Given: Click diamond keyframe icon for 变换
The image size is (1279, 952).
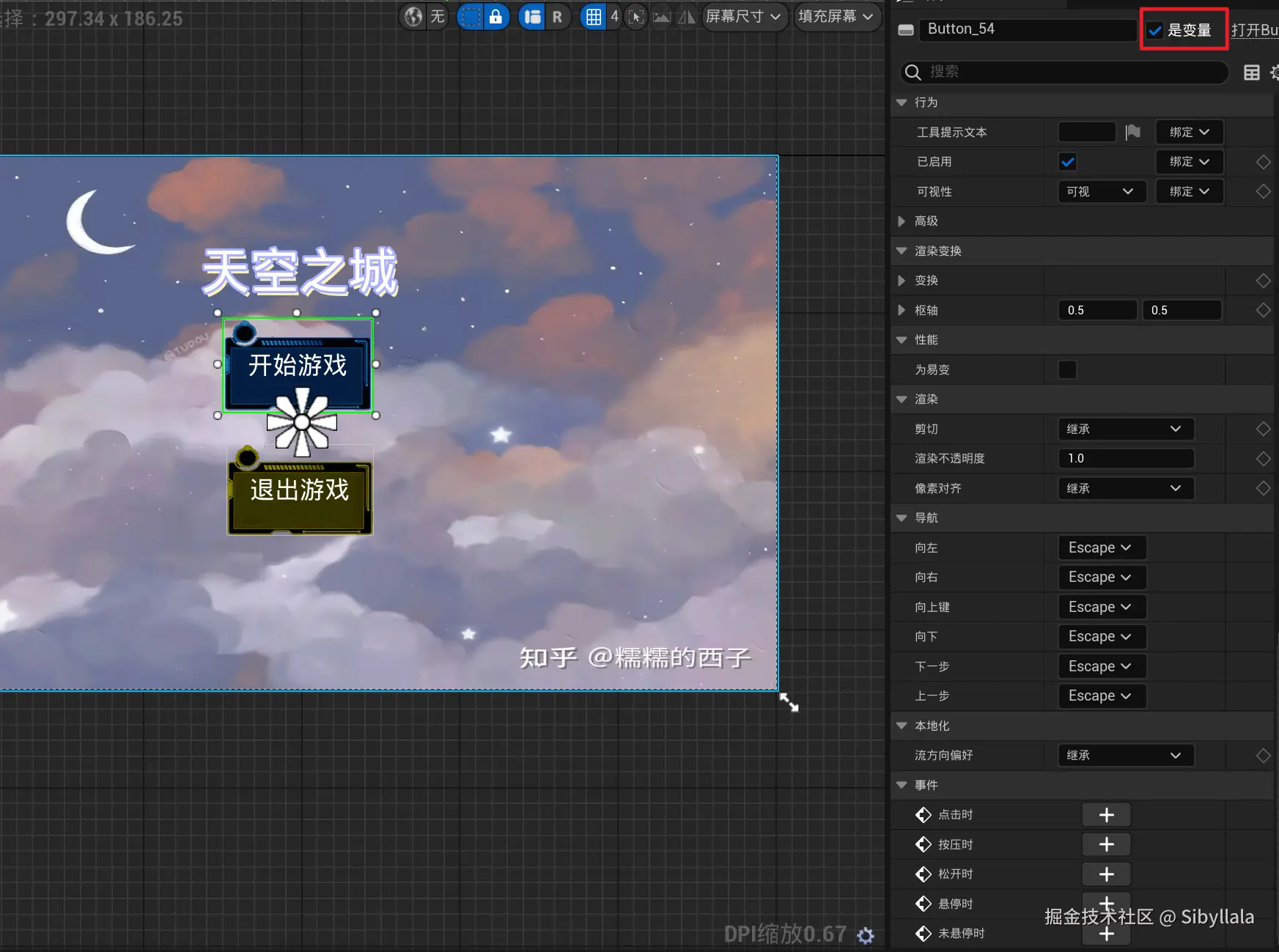Looking at the screenshot, I should pyautogui.click(x=1264, y=281).
